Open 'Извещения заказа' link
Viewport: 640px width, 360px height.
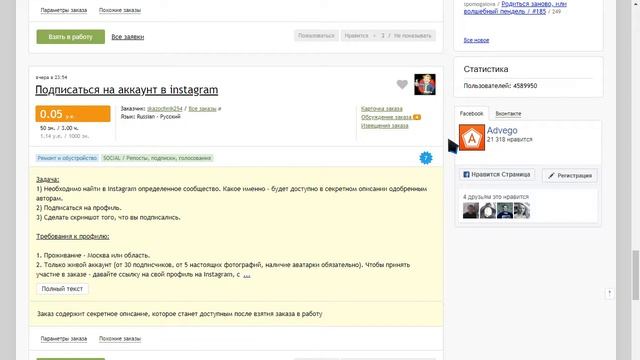click(384, 126)
